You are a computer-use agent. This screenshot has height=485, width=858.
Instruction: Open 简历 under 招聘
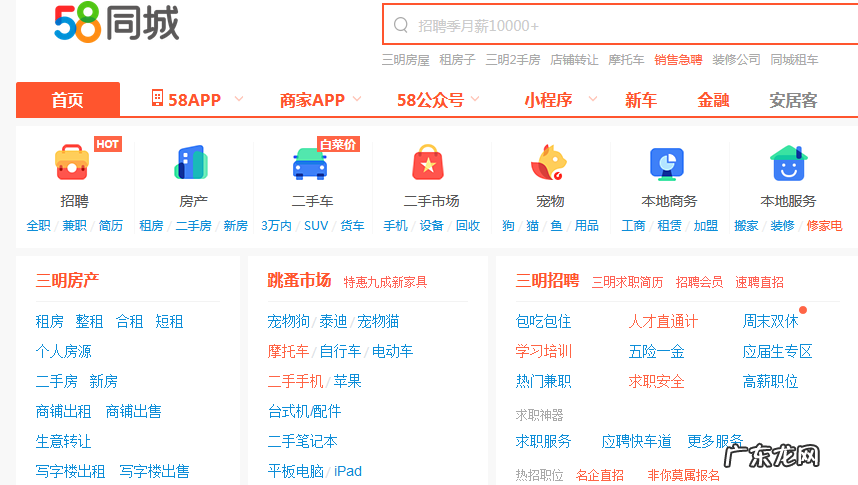coord(111,226)
